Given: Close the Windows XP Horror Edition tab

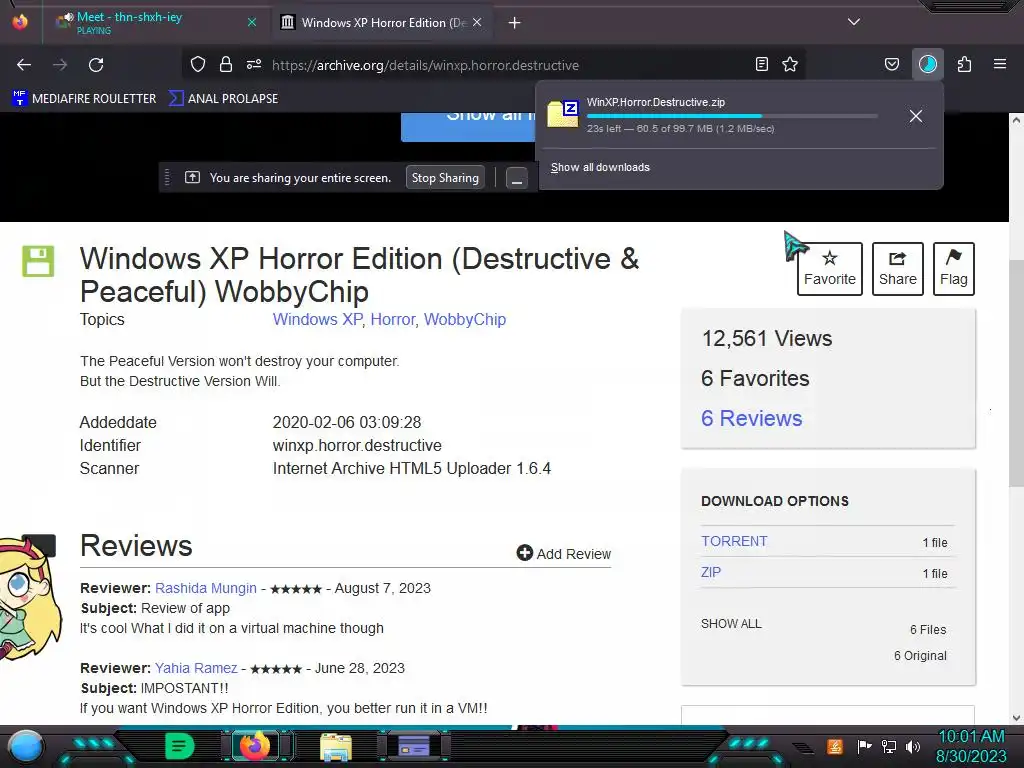Looking at the screenshot, I should pyautogui.click(x=477, y=22).
